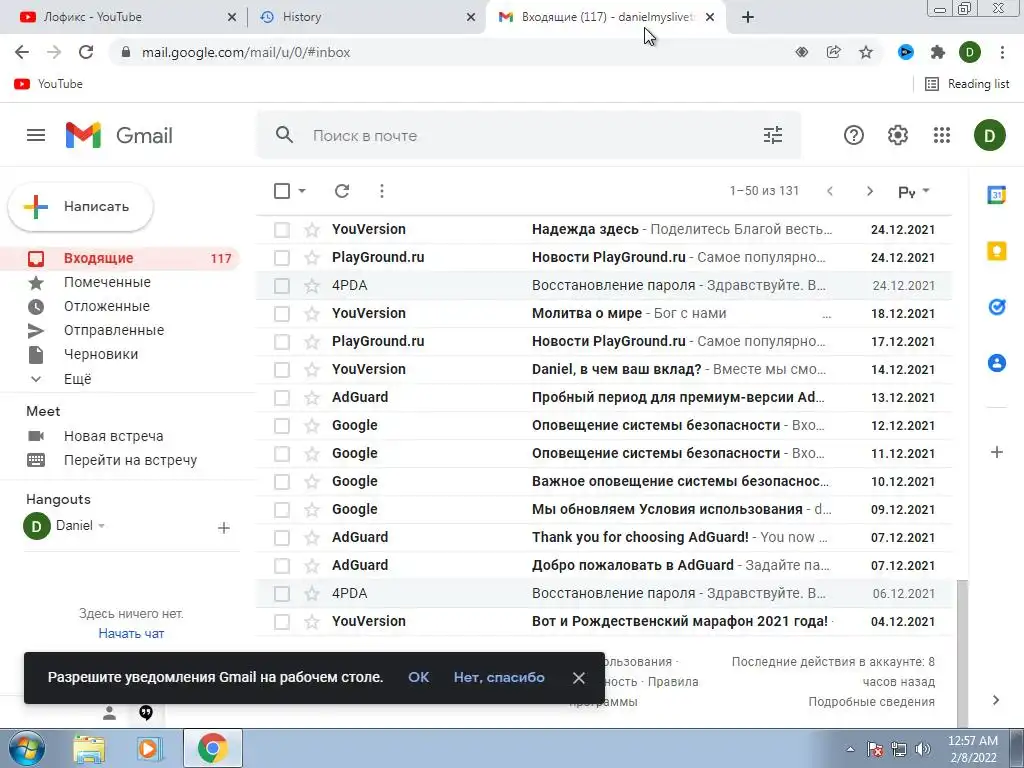Open Google apps grid
1024x768 pixels.
(x=942, y=135)
